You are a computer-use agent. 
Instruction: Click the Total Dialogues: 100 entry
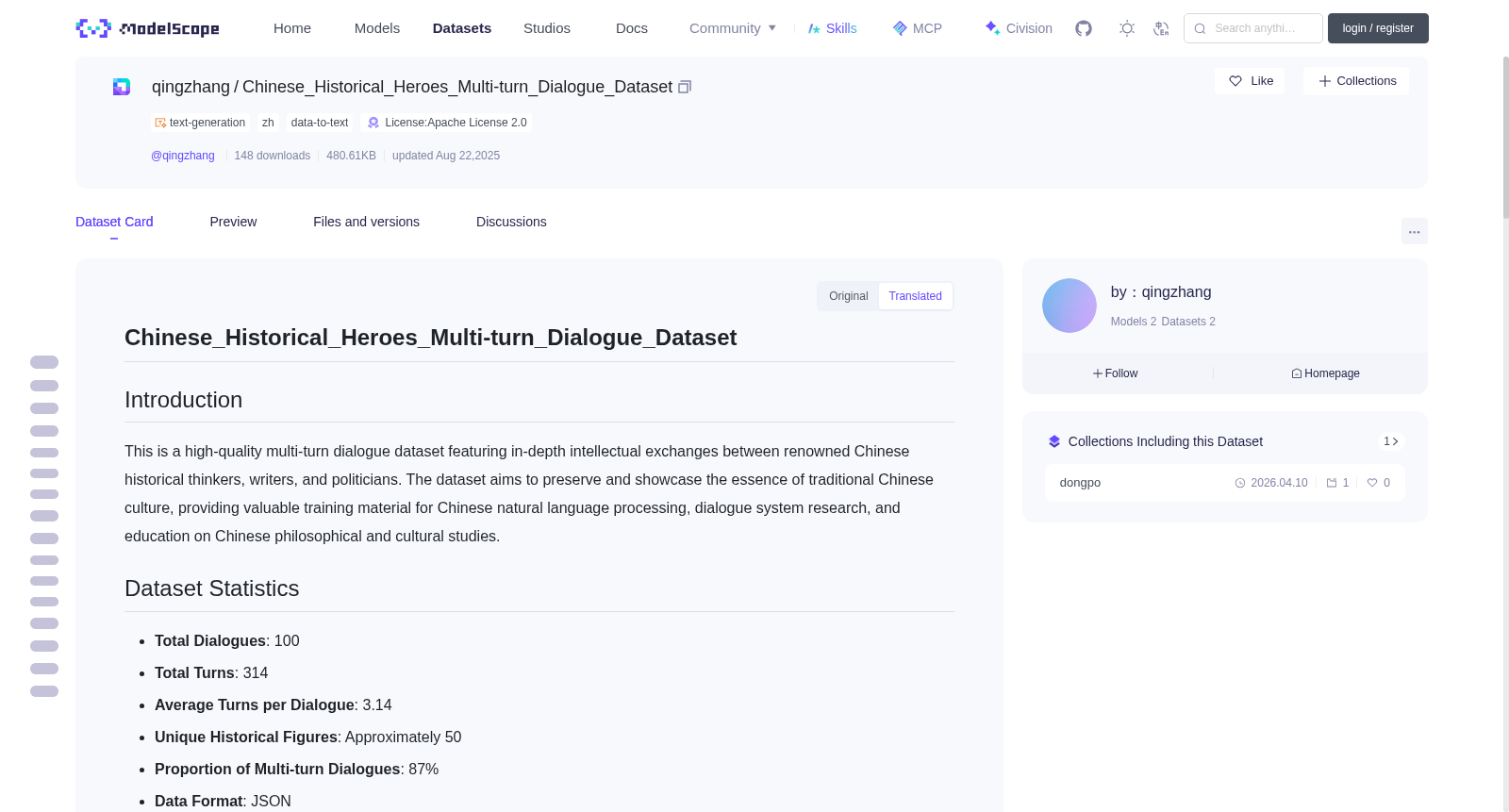(x=227, y=641)
